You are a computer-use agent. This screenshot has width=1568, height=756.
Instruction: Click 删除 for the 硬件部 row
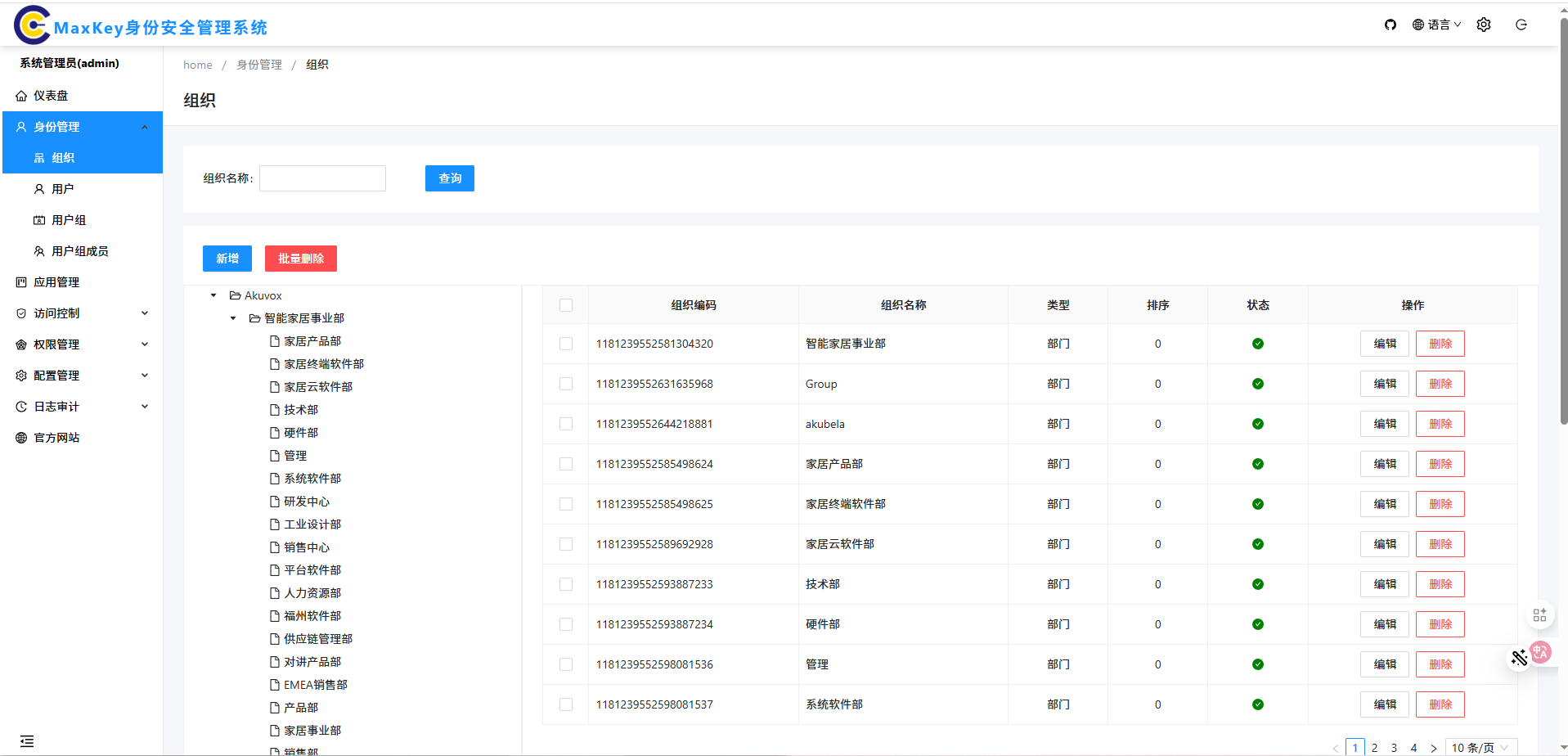point(1440,624)
